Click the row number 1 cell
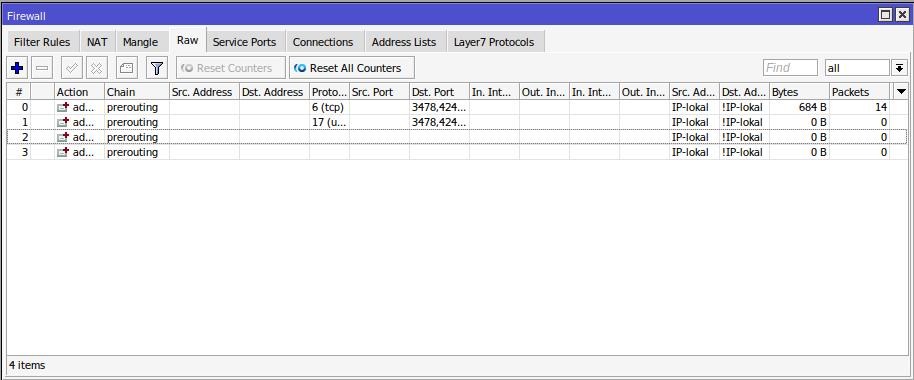This screenshot has height=380, width=914. (19, 122)
